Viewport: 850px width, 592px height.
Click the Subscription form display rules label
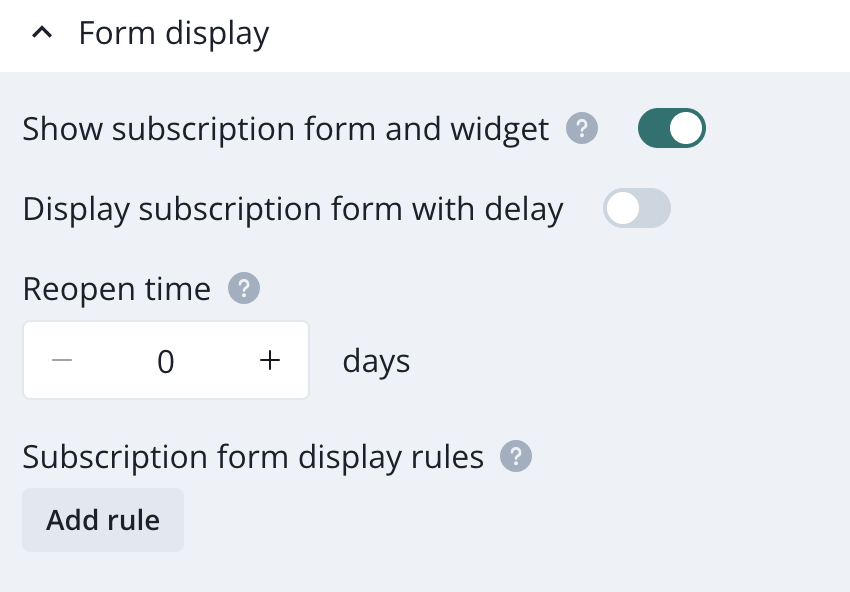point(253,457)
